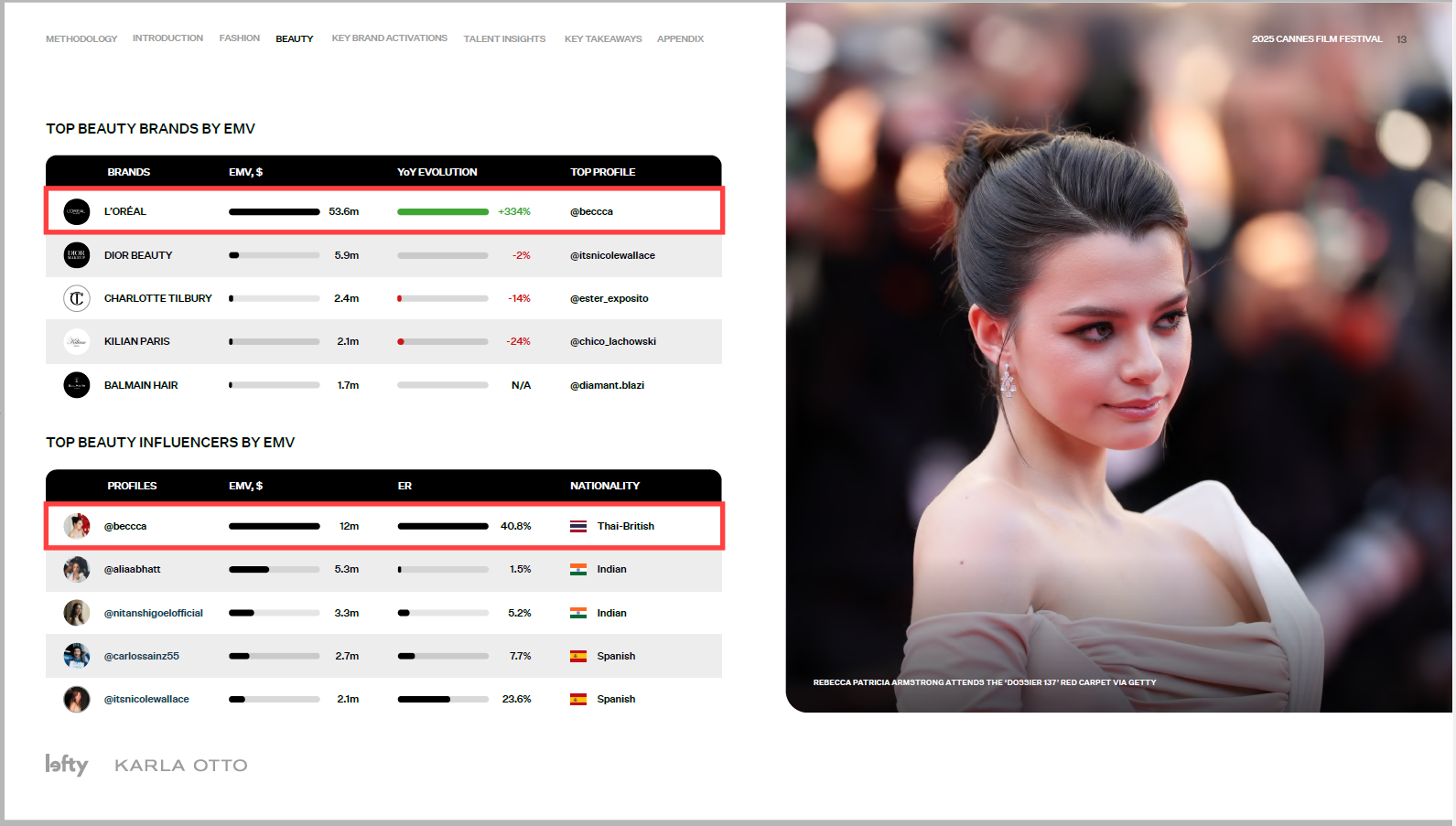
Task: Click the "ER" column header
Action: pyautogui.click(x=404, y=486)
